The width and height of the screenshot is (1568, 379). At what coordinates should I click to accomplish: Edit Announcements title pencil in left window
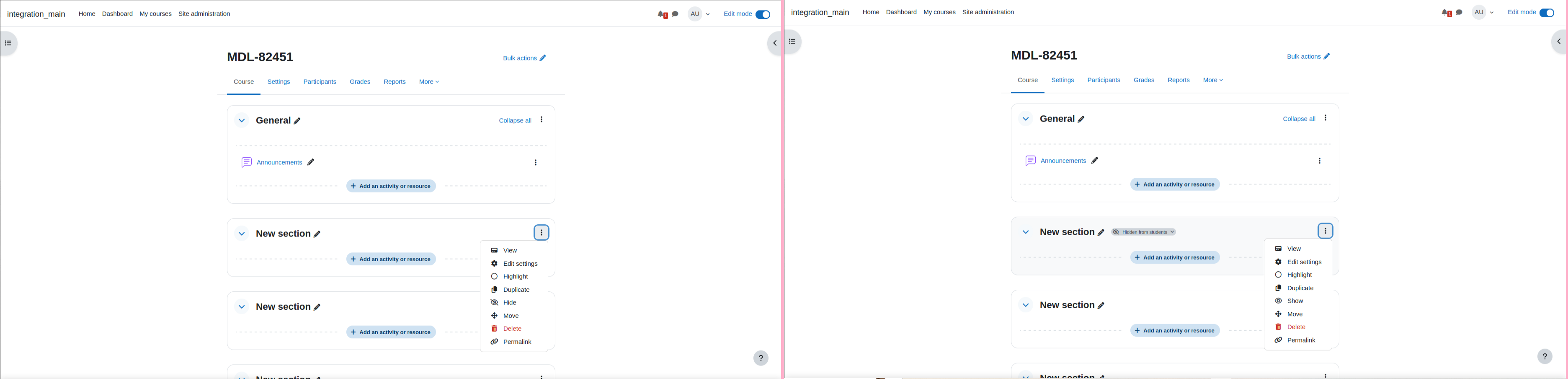point(310,163)
